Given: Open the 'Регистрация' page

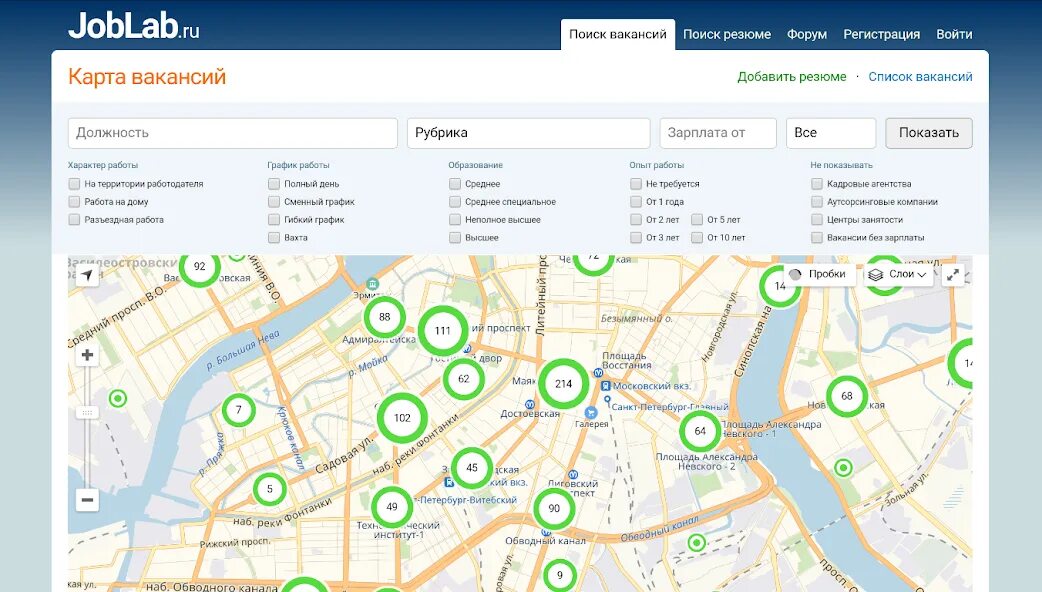Looking at the screenshot, I should (x=881, y=34).
